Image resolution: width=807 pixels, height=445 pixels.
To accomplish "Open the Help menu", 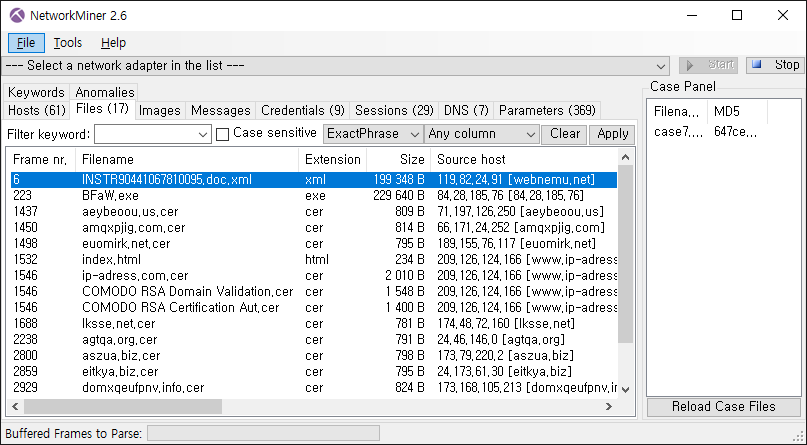I will tap(113, 43).
